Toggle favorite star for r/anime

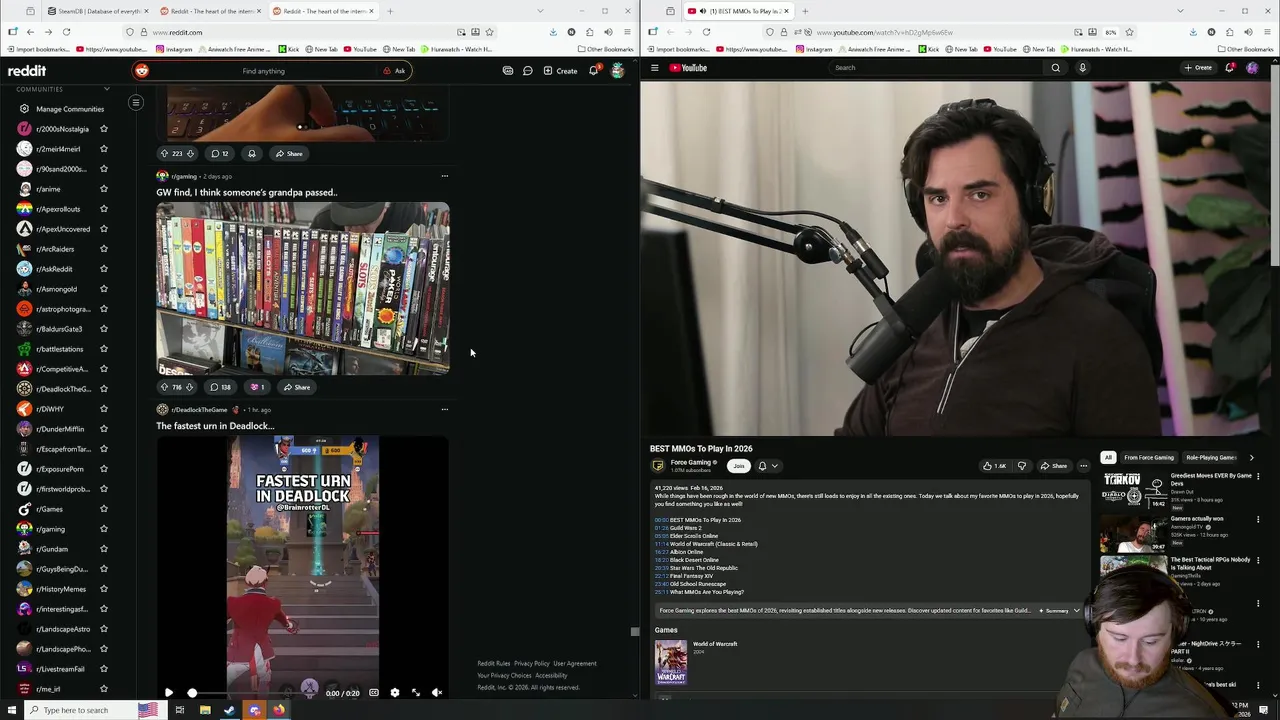pos(103,189)
